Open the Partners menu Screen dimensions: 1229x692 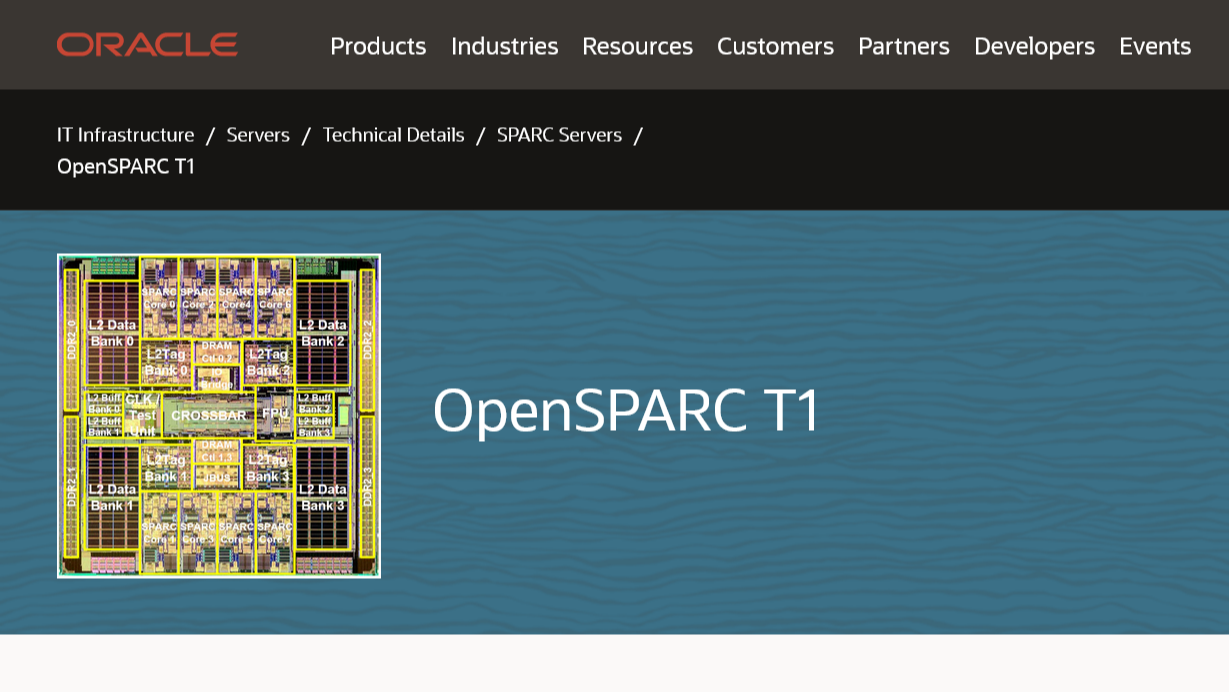coord(904,46)
